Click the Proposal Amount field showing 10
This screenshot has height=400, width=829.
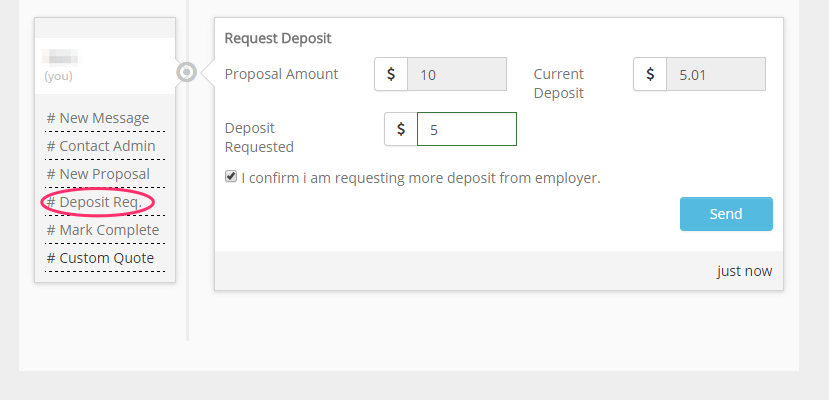click(456, 75)
